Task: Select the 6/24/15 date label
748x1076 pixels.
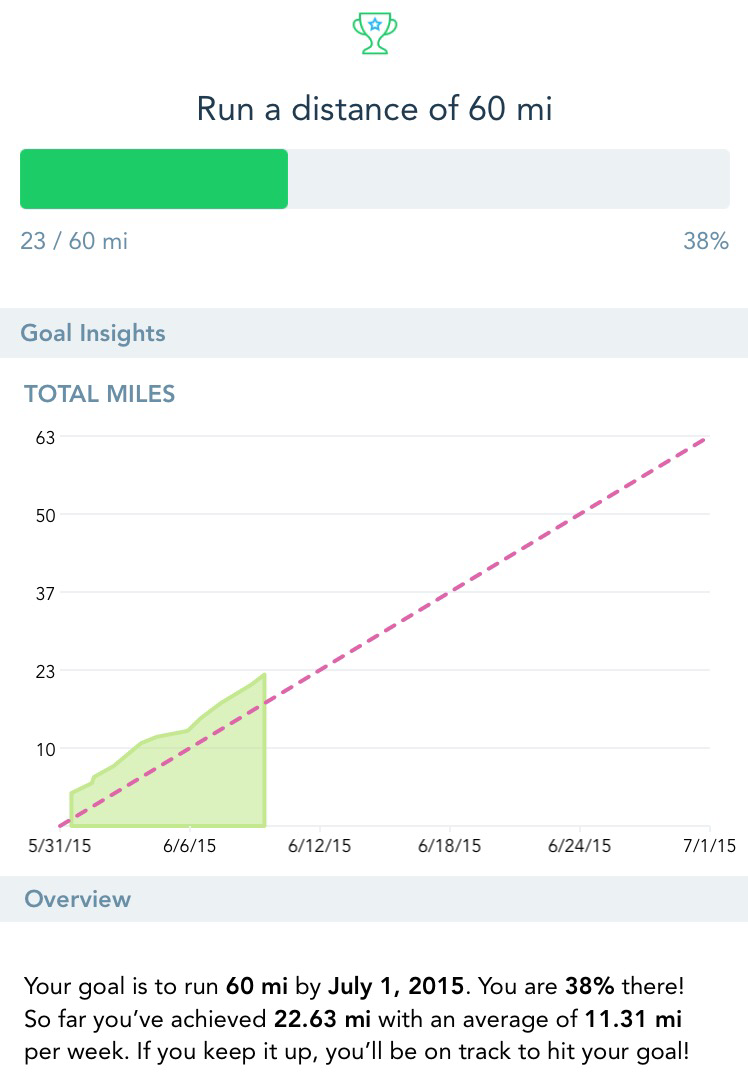Action: 579,846
